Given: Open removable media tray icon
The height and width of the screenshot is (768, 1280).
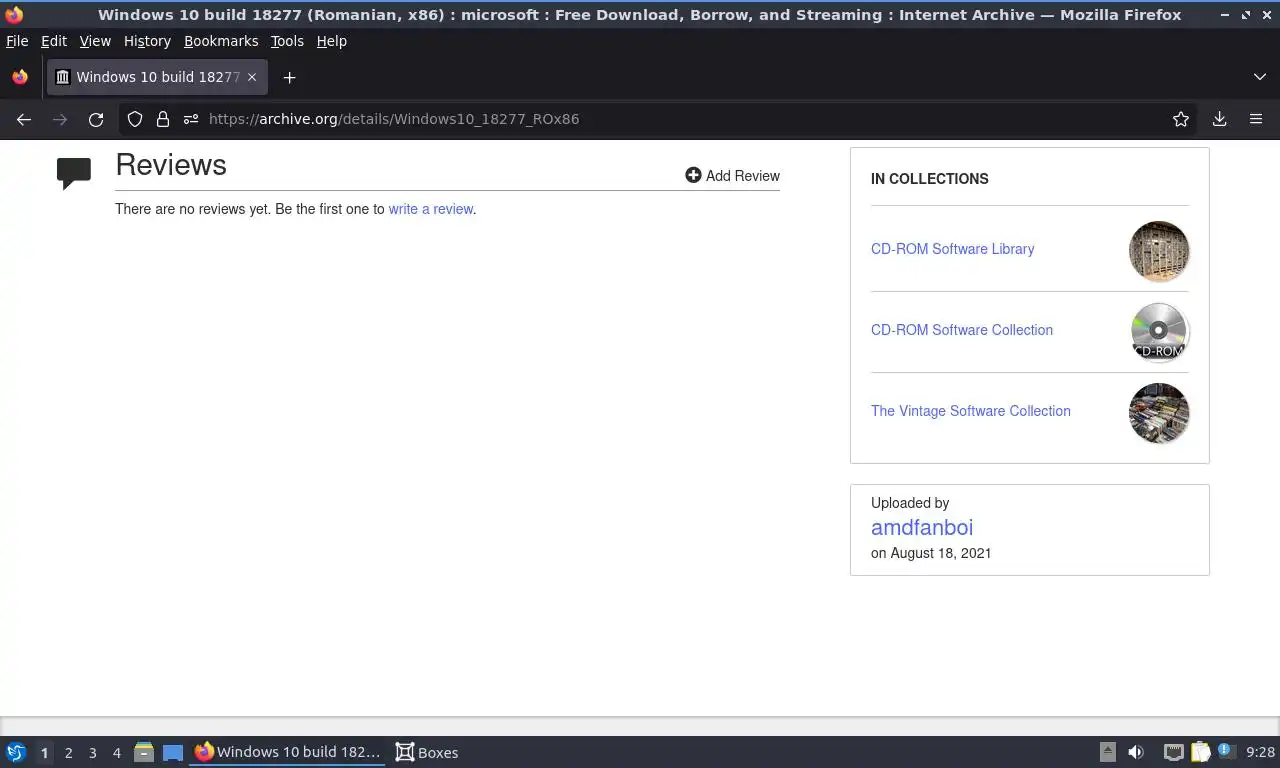Looking at the screenshot, I should click(x=1107, y=752).
